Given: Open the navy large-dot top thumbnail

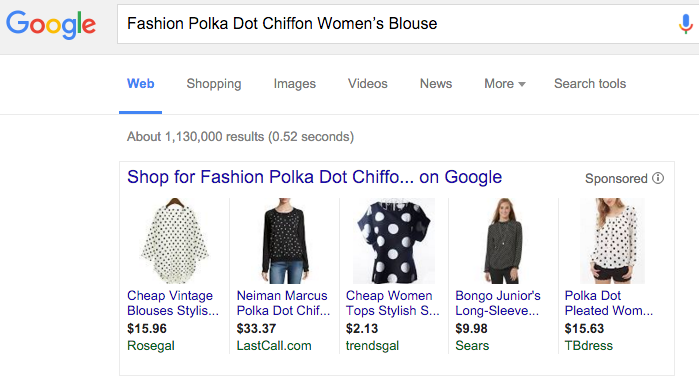Looking at the screenshot, I should pos(394,241).
